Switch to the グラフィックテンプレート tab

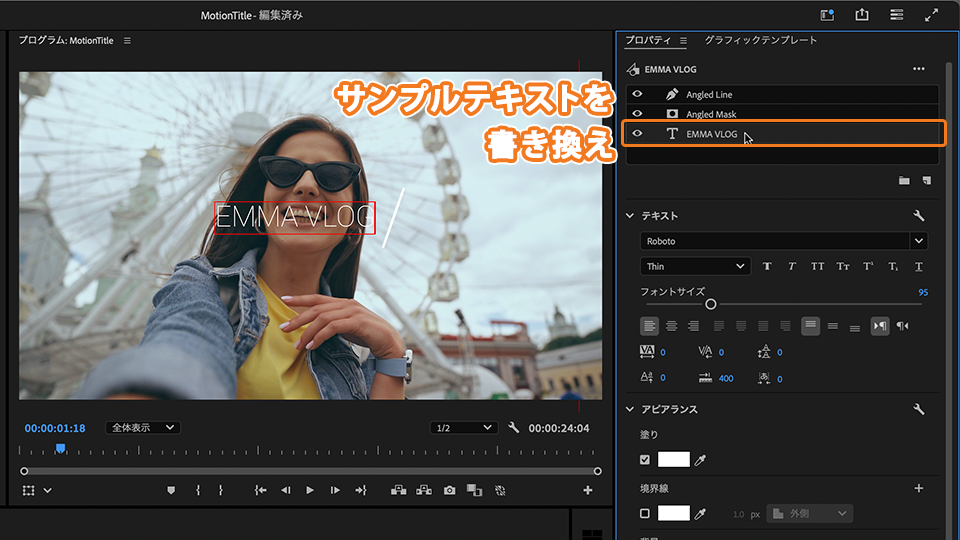coord(760,40)
